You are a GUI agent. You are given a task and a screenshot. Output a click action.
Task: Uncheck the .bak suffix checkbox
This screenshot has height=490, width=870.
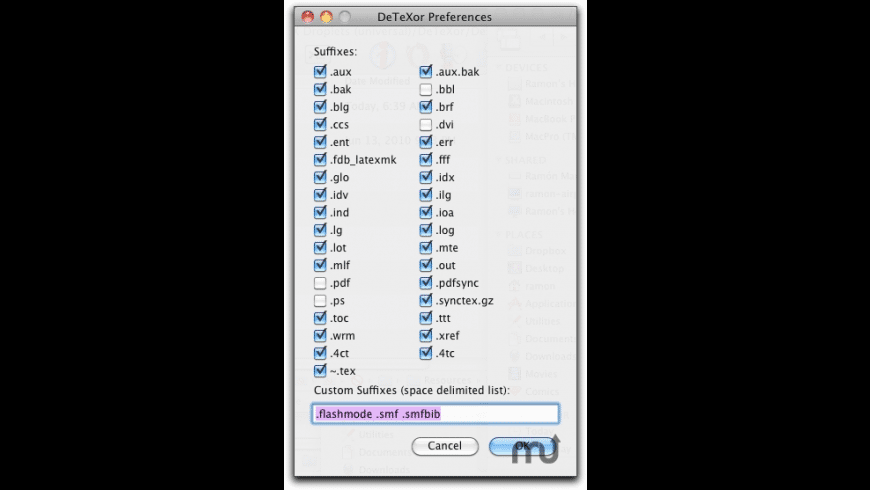click(x=320, y=89)
